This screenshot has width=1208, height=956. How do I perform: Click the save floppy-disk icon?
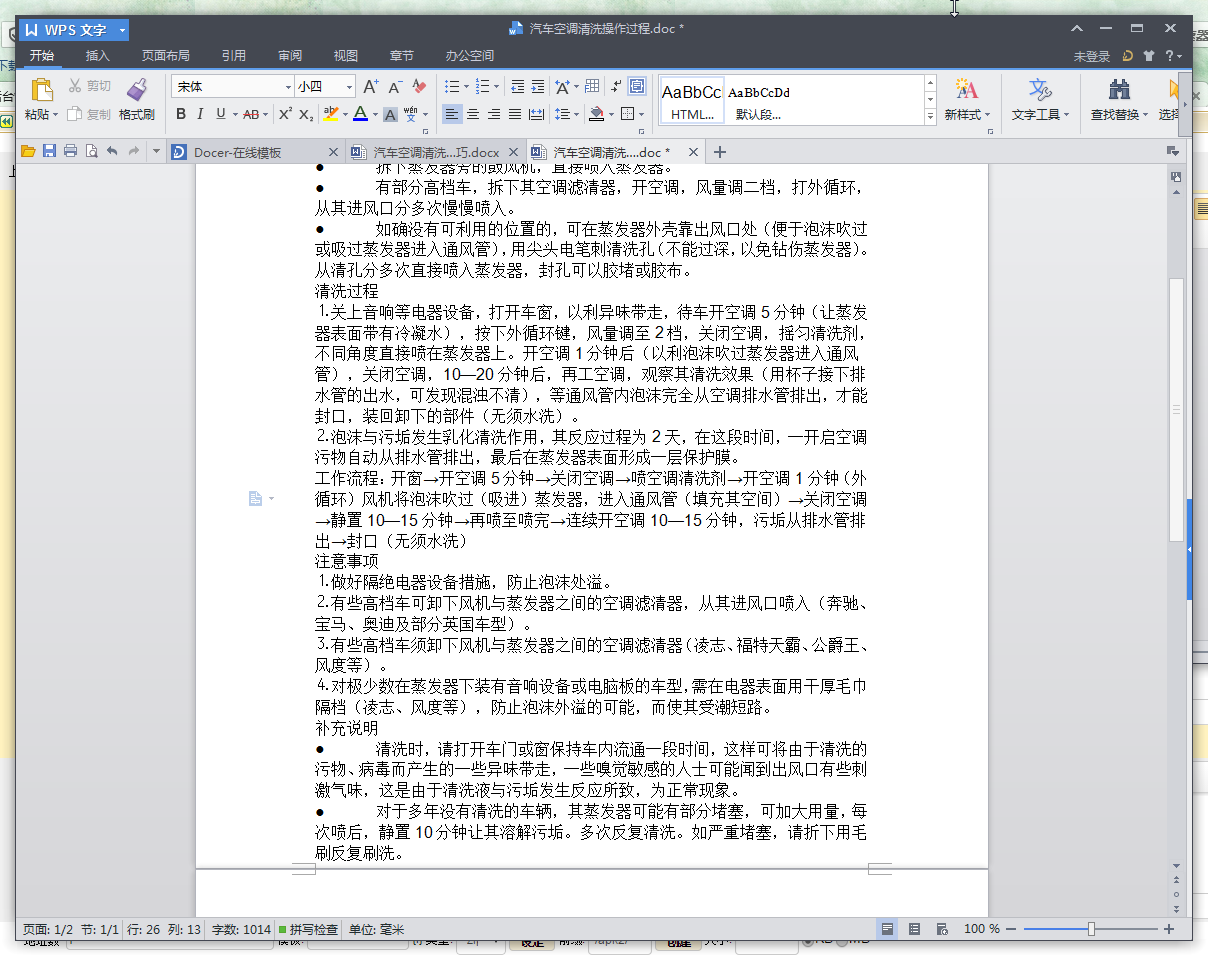coord(49,151)
